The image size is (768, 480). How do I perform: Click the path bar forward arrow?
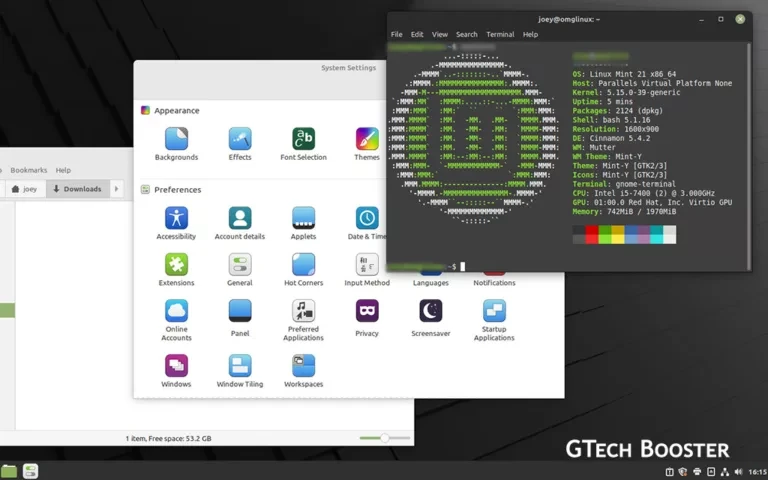[116, 189]
